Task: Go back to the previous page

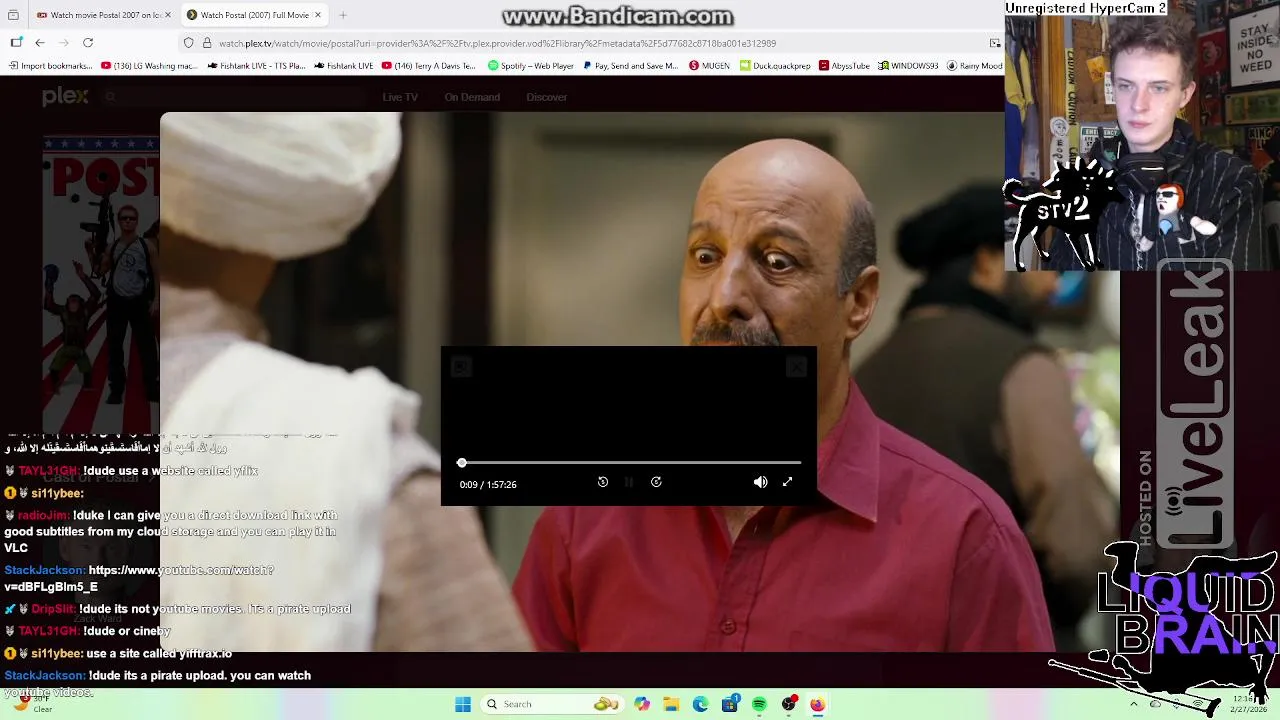Action: click(40, 43)
